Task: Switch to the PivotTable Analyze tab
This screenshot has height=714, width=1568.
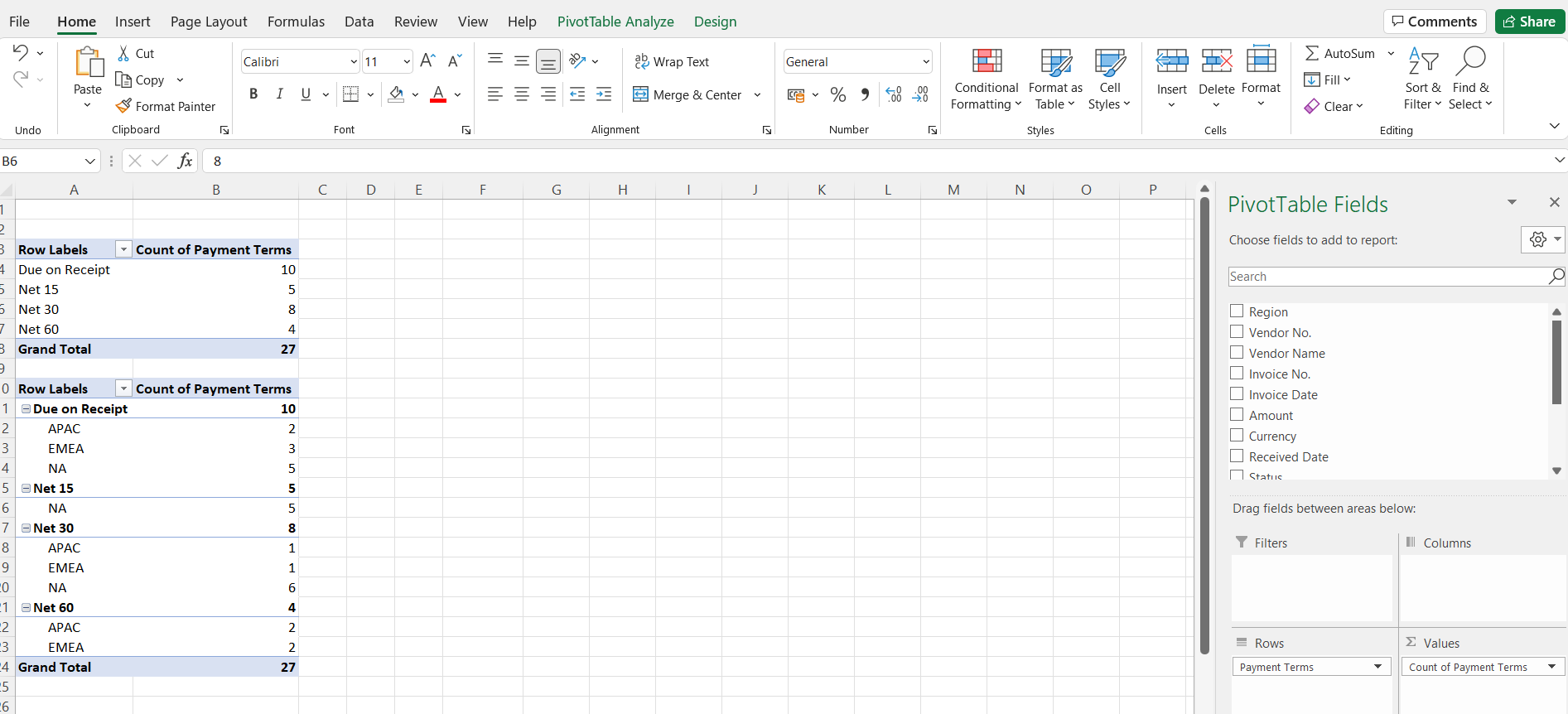Action: pos(615,22)
